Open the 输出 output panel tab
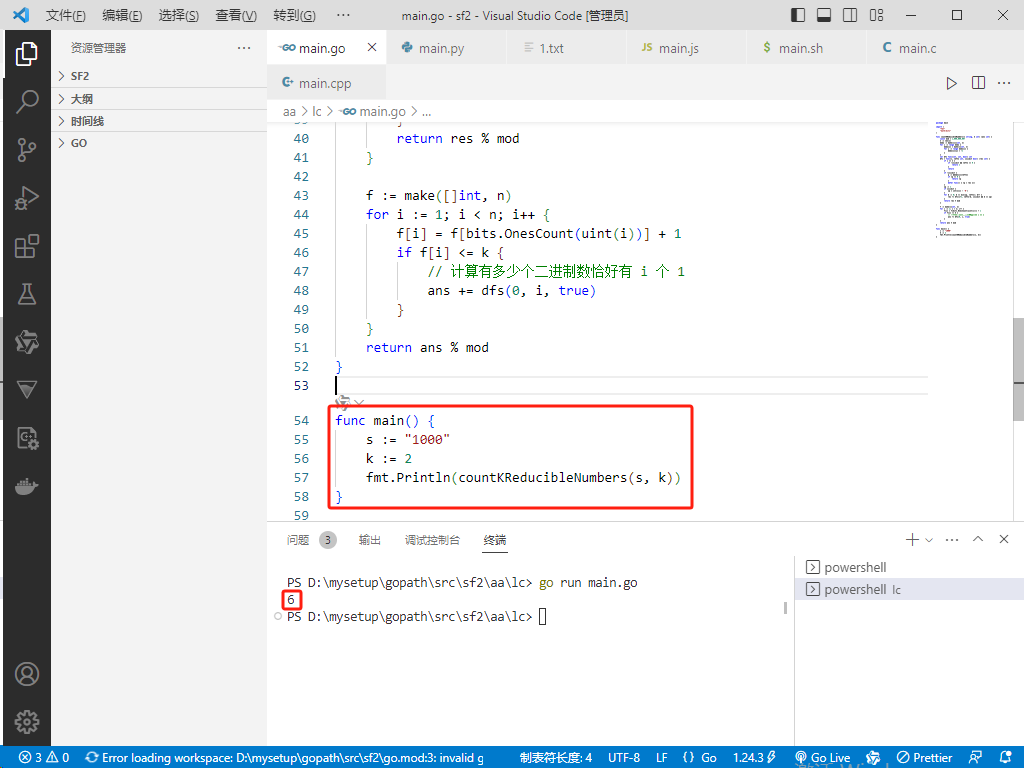Image resolution: width=1024 pixels, height=768 pixels. [x=370, y=540]
